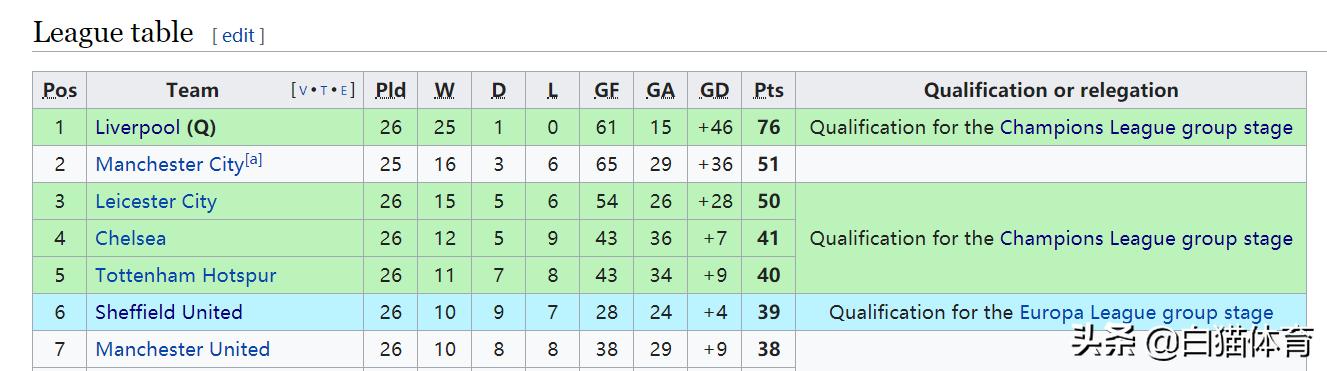
Task: Click footnote [a] next to Manchester City
Action: click(x=253, y=159)
